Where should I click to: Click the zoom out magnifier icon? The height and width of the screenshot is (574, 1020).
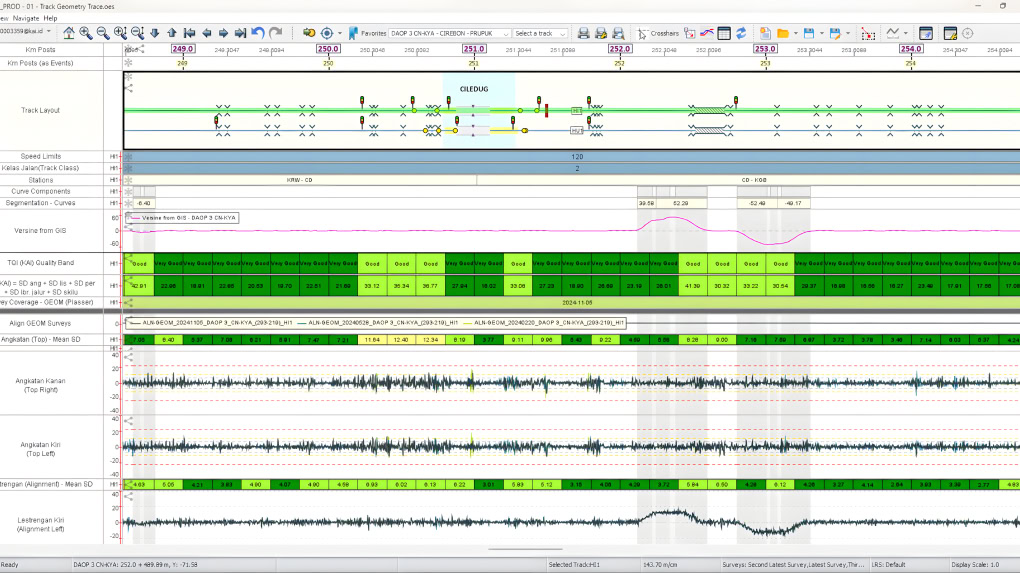(x=103, y=33)
